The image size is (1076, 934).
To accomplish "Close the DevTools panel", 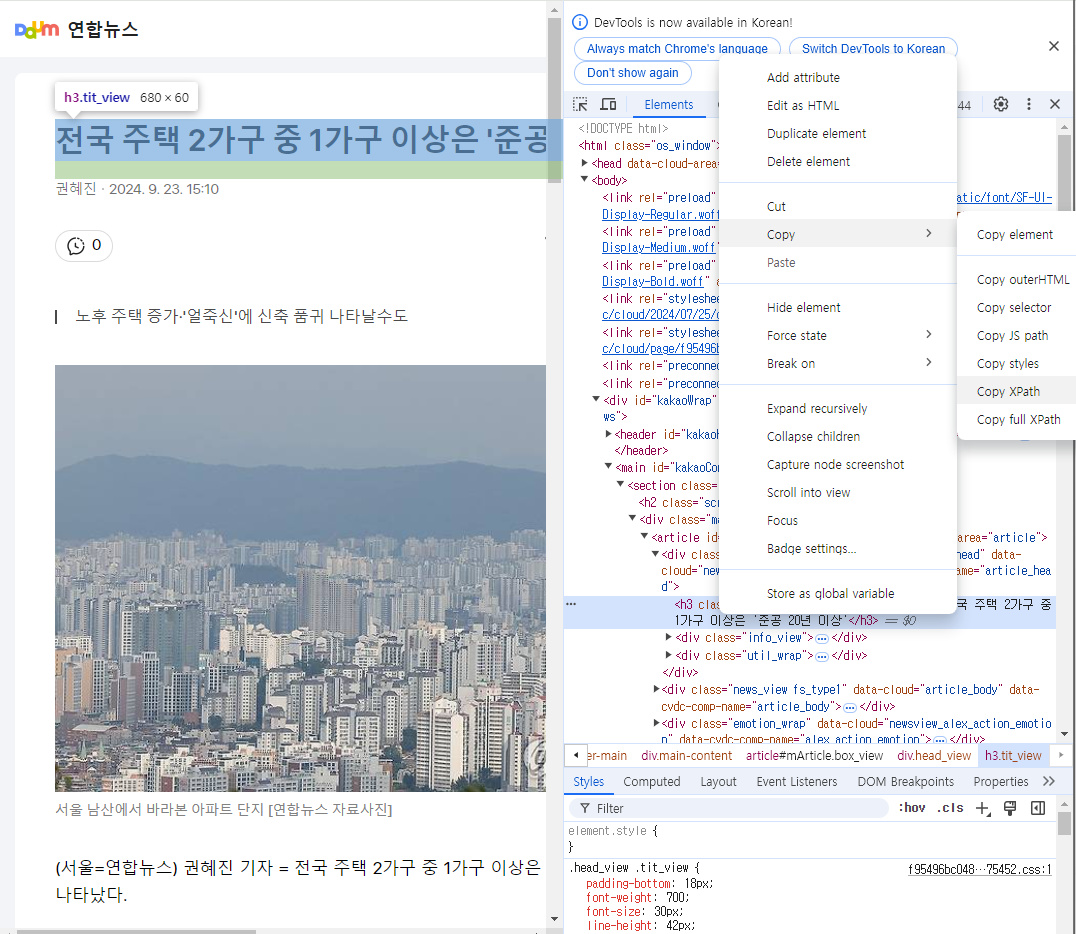I will click(1055, 104).
